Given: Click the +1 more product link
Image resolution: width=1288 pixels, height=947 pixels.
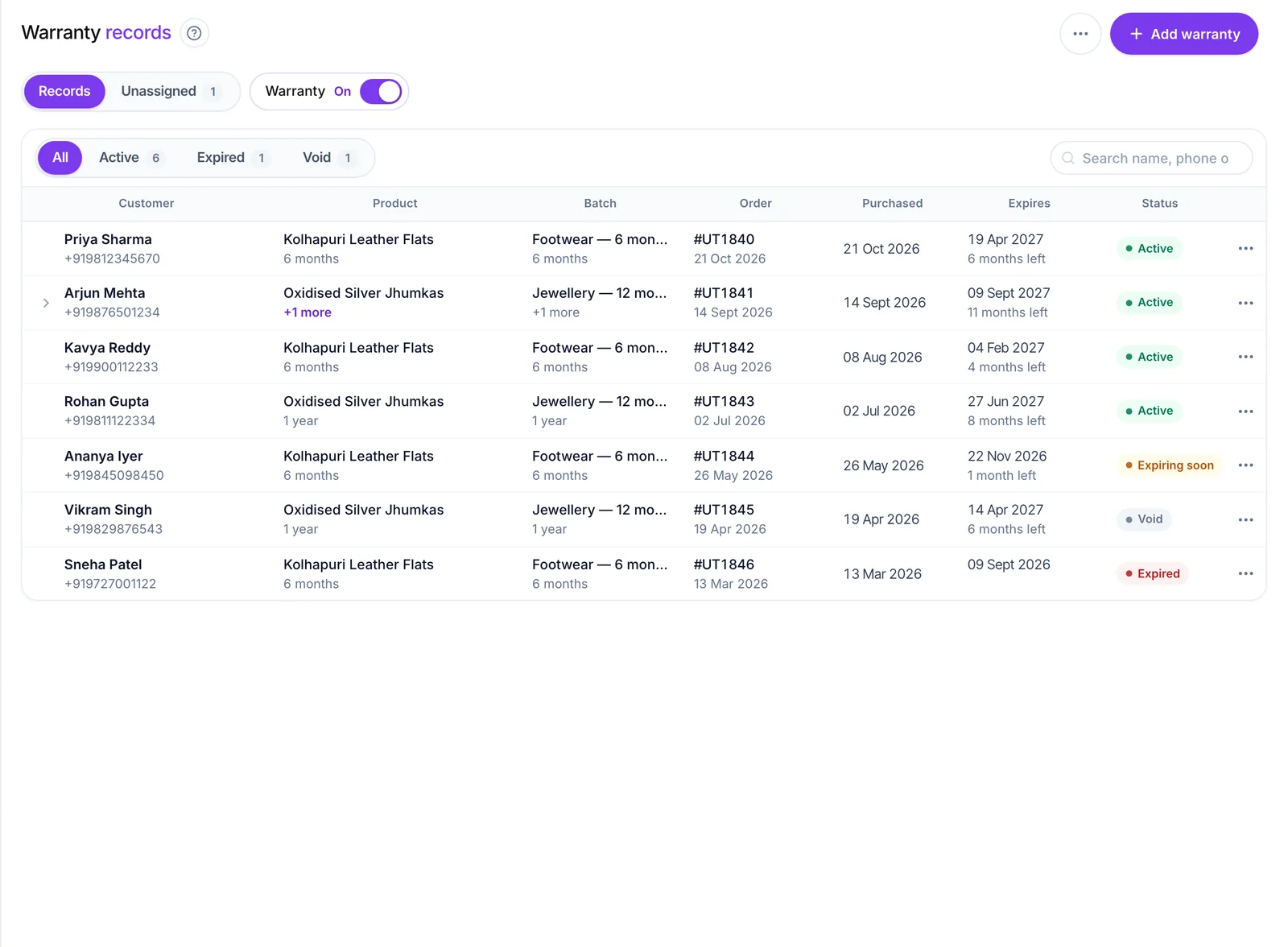Looking at the screenshot, I should tap(308, 312).
